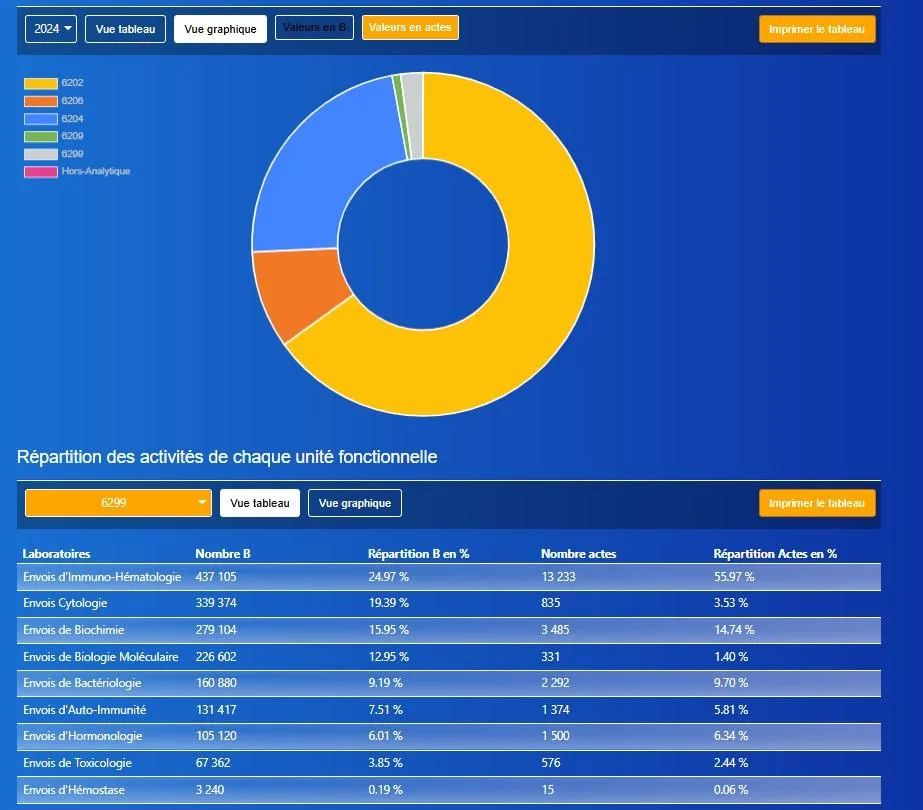The width and height of the screenshot is (923, 810).
Task: Click Répartition B en % header
Action: point(419,553)
